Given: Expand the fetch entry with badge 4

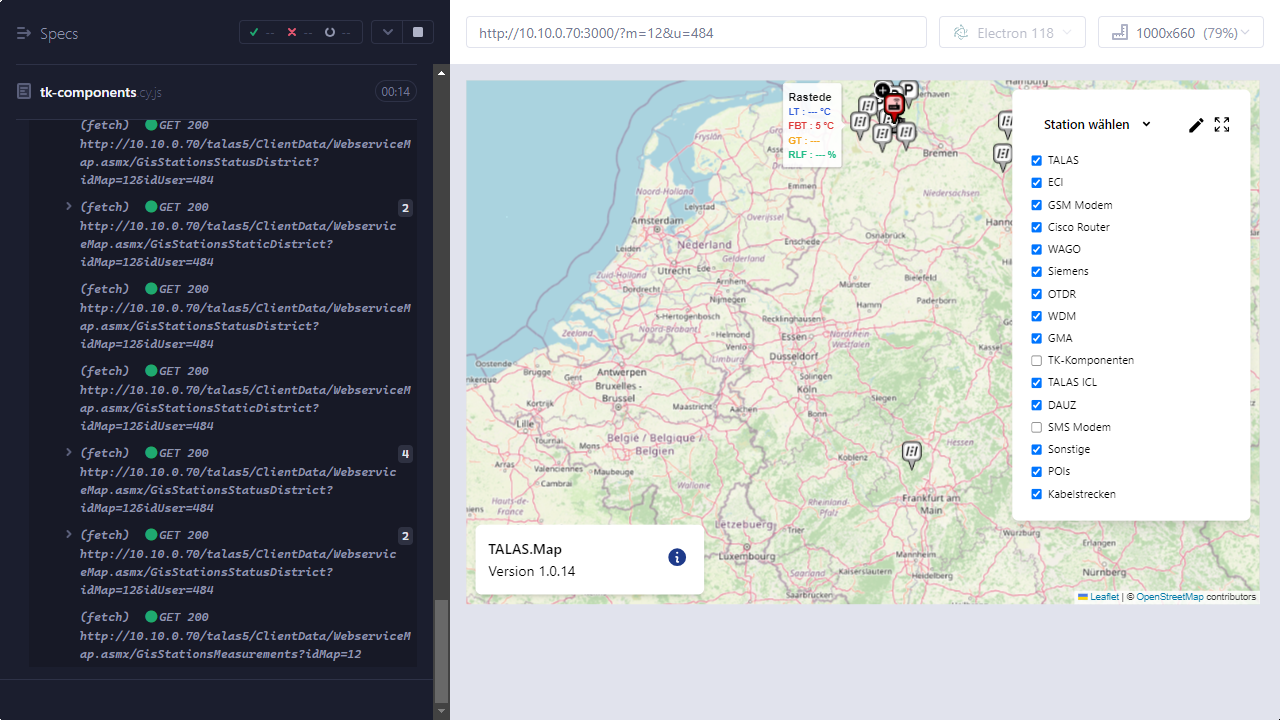Looking at the screenshot, I should 69,453.
